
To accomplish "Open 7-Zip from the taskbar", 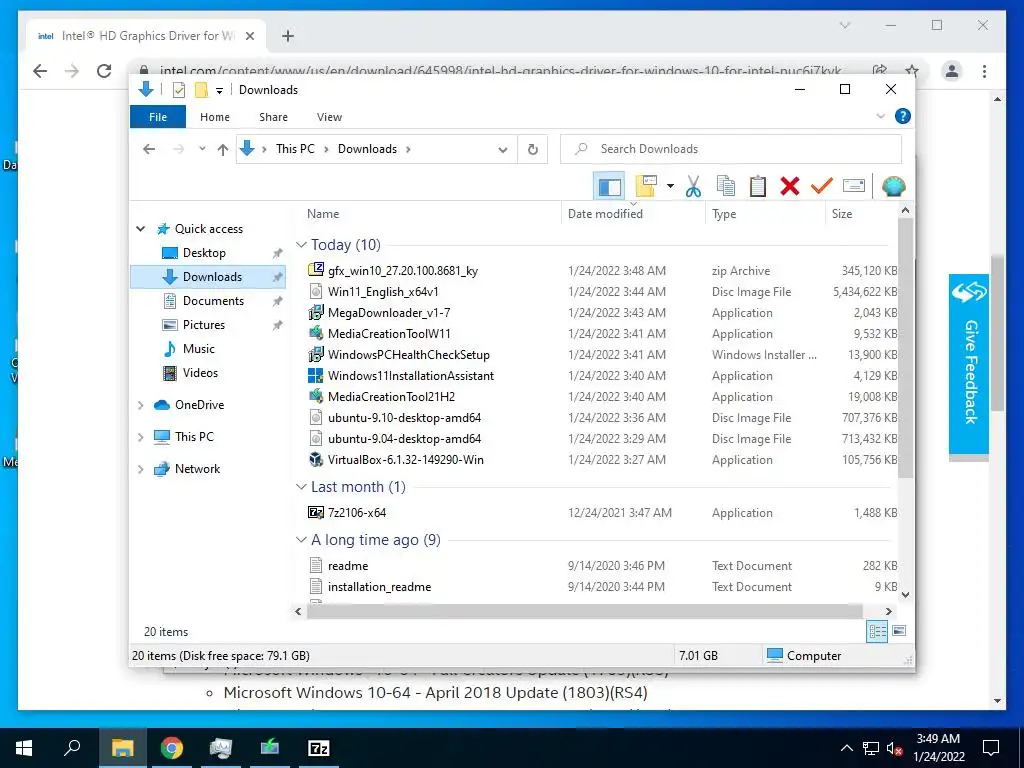I will click(318, 748).
